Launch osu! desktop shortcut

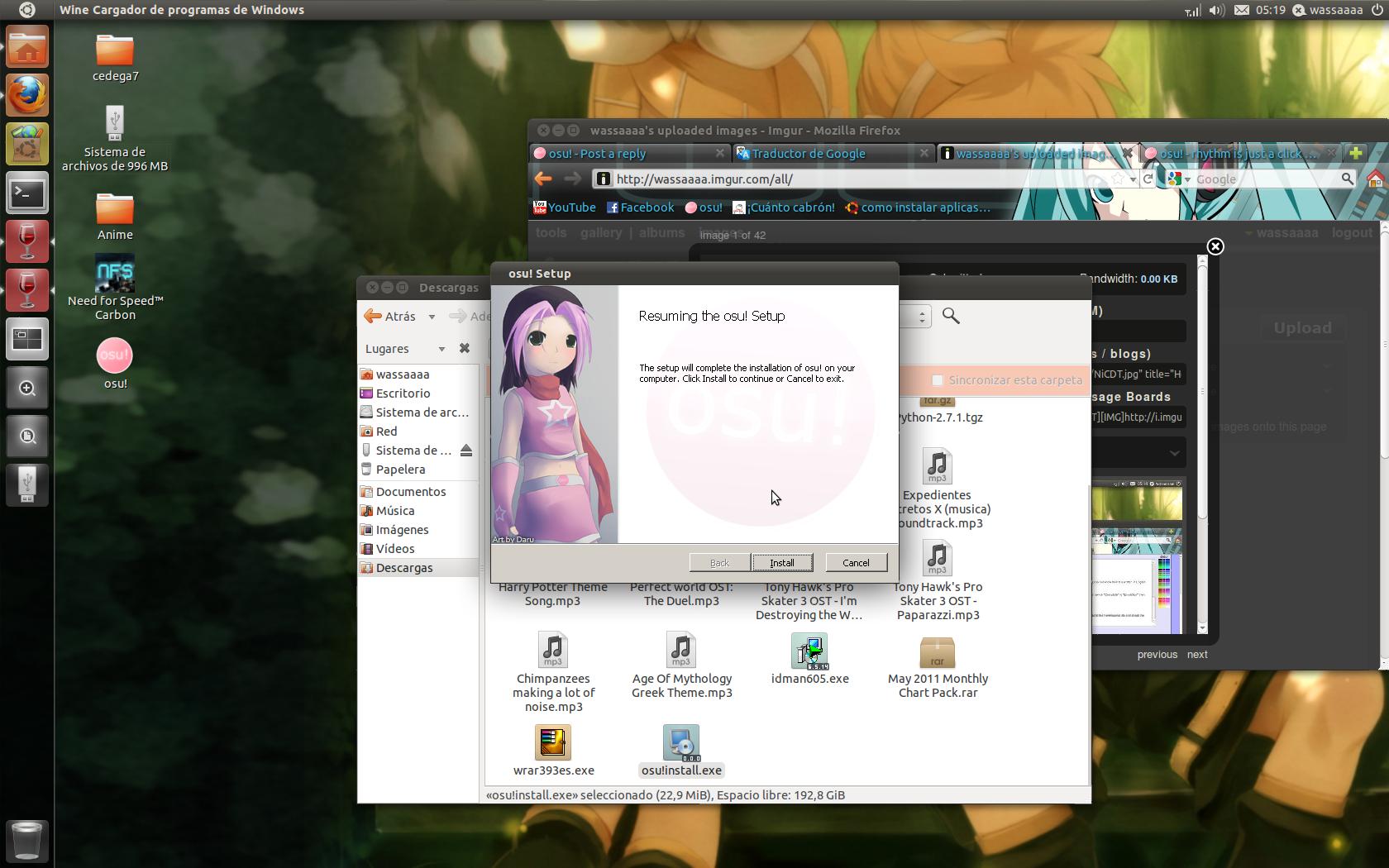[x=115, y=364]
